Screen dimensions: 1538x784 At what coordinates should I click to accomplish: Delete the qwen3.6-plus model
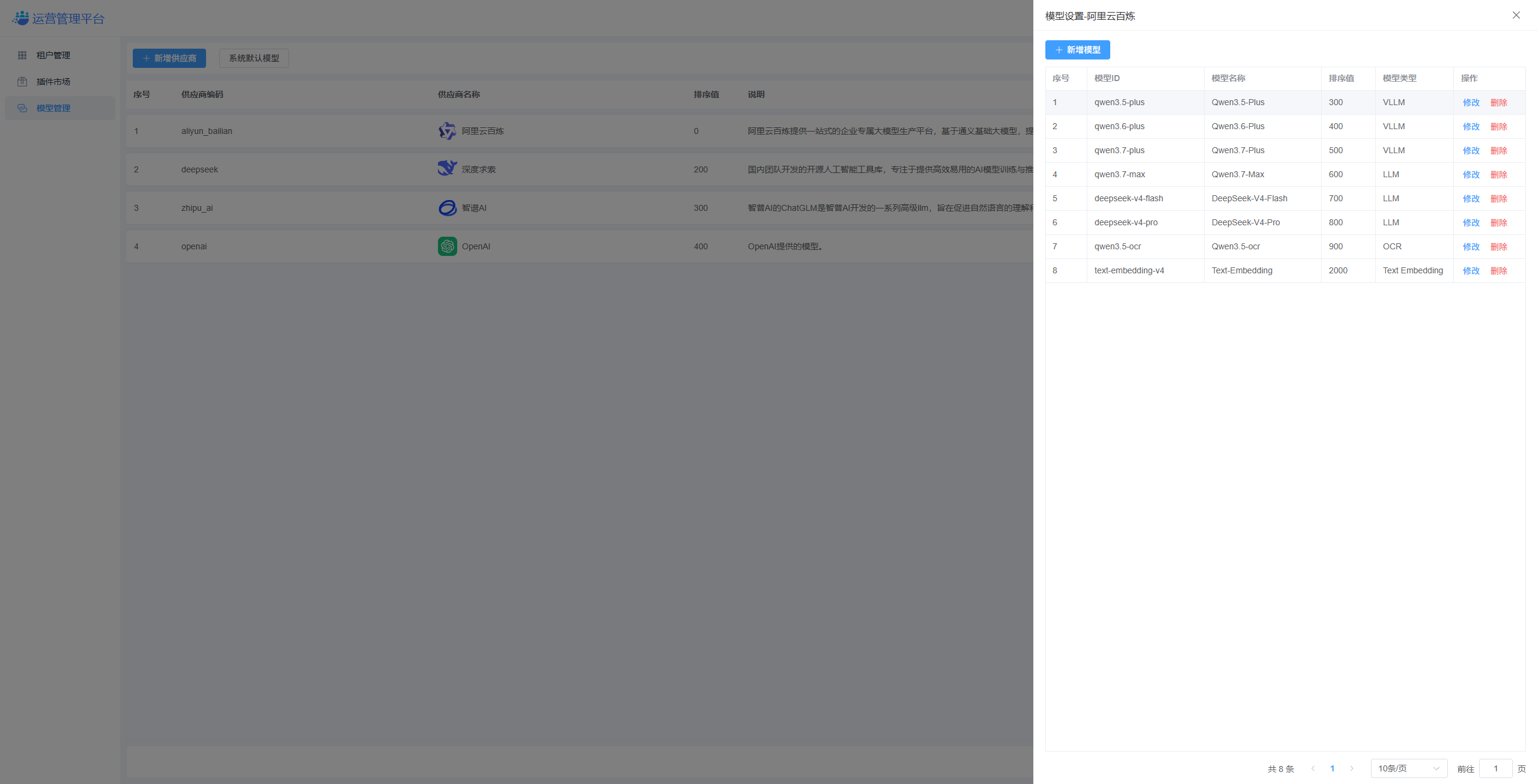point(1498,127)
